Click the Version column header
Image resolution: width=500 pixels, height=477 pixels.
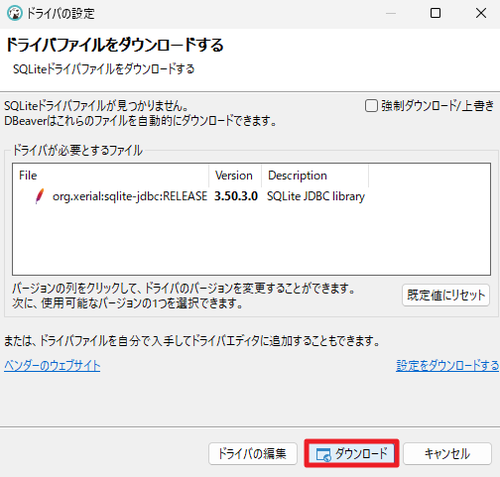click(x=235, y=175)
